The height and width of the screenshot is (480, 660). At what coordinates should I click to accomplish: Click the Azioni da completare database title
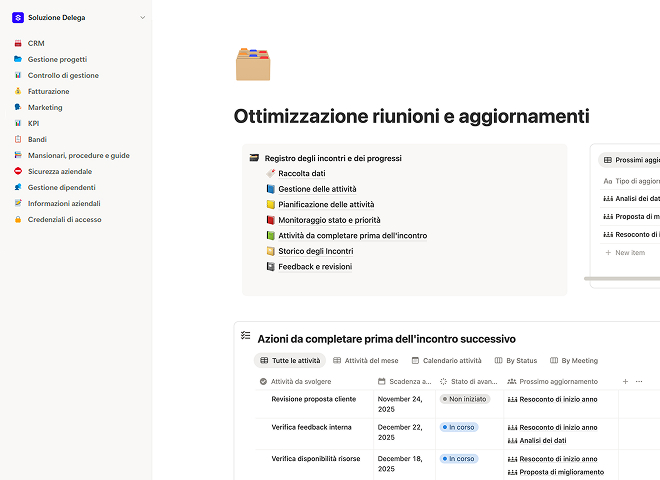pyautogui.click(x=386, y=339)
